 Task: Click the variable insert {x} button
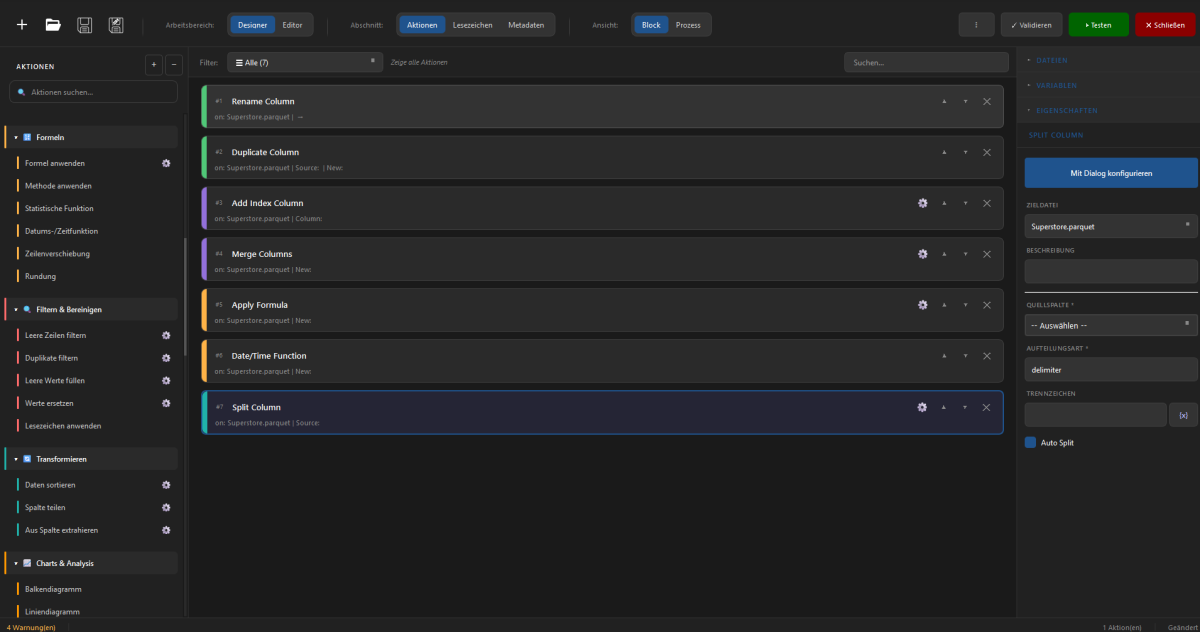1183,415
